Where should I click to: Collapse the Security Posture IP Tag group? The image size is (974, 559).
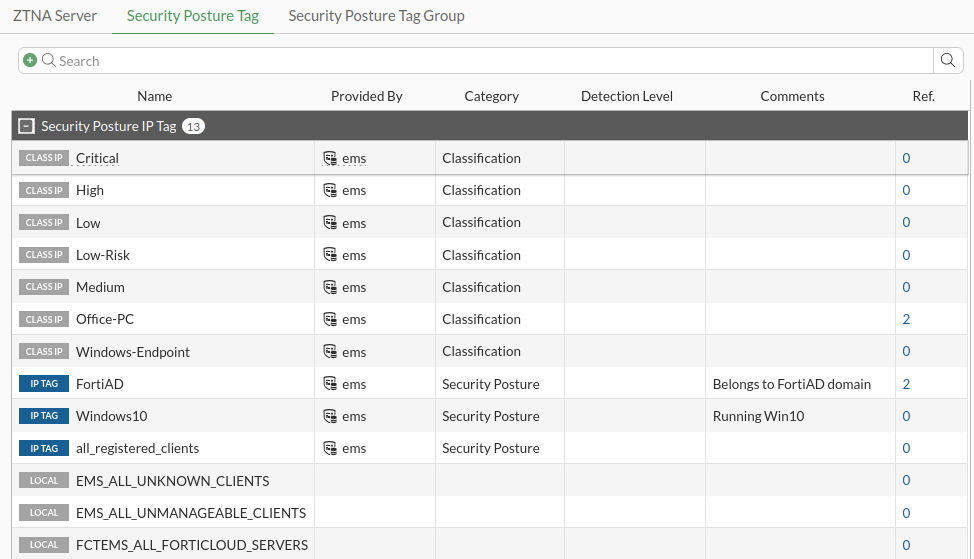pos(27,127)
